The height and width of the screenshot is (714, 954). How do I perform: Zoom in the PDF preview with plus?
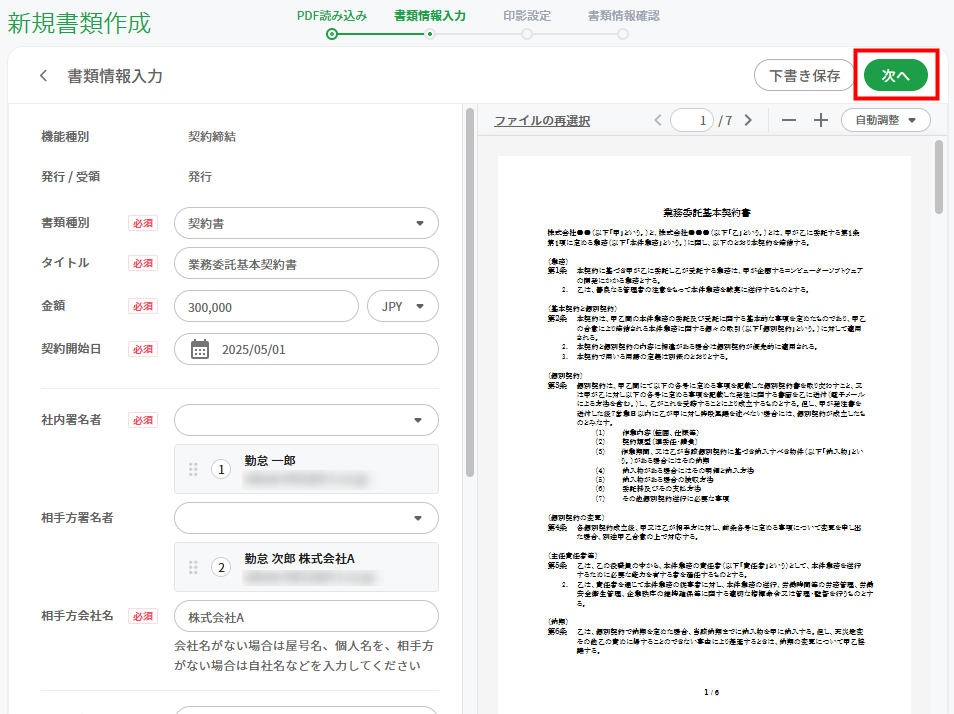click(821, 120)
